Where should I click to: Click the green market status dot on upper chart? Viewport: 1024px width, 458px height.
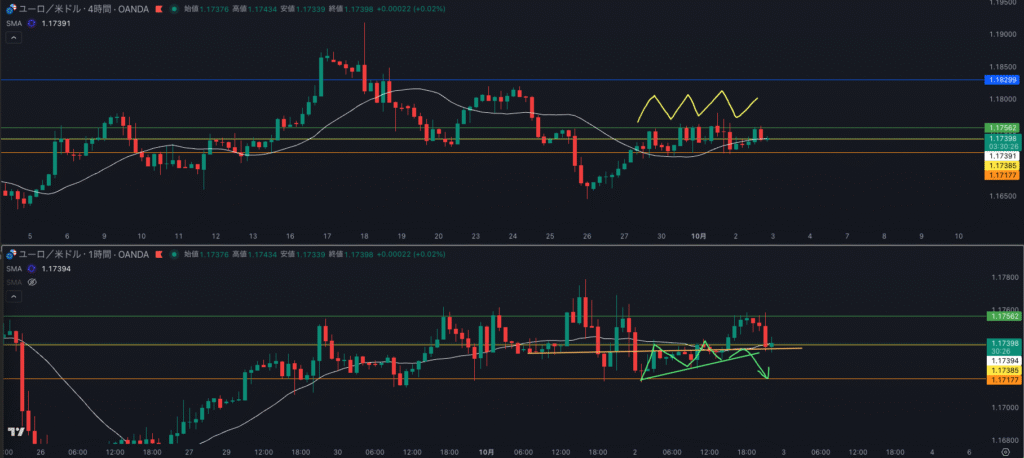[174, 8]
